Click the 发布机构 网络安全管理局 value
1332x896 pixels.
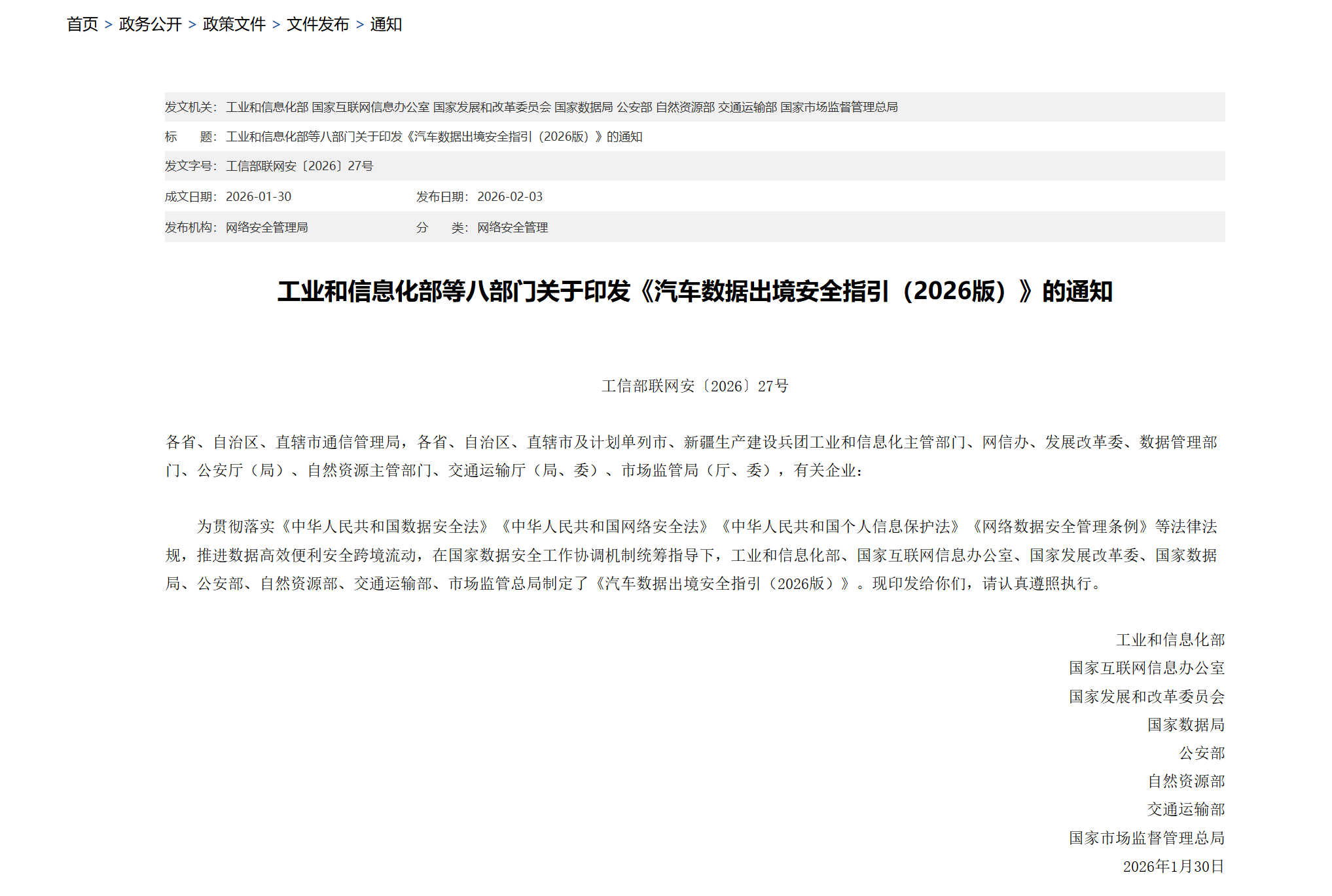point(266,227)
